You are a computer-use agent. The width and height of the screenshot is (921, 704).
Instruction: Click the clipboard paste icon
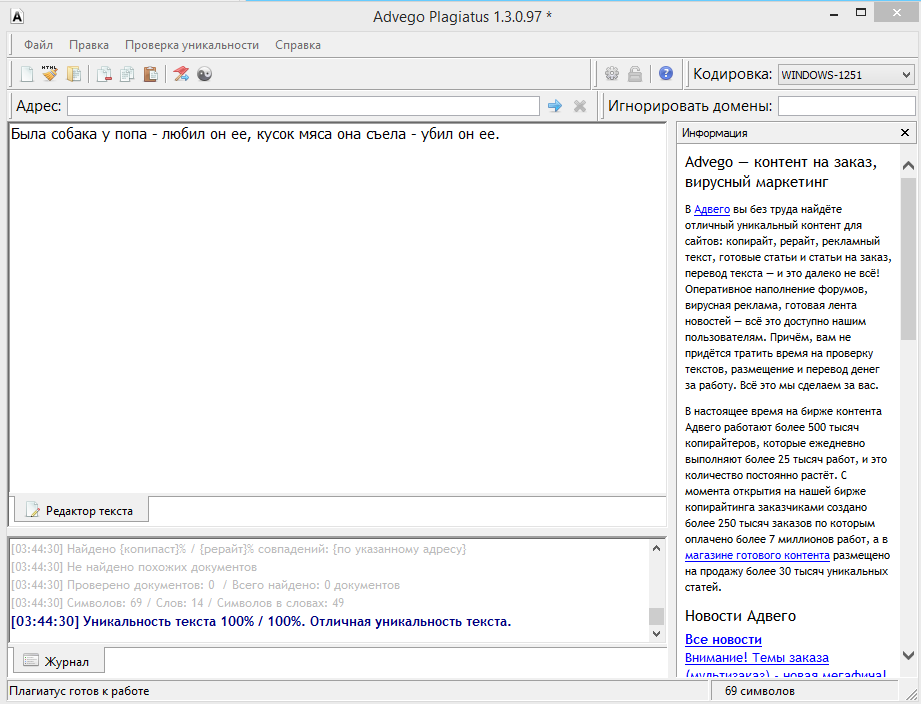tap(150, 74)
